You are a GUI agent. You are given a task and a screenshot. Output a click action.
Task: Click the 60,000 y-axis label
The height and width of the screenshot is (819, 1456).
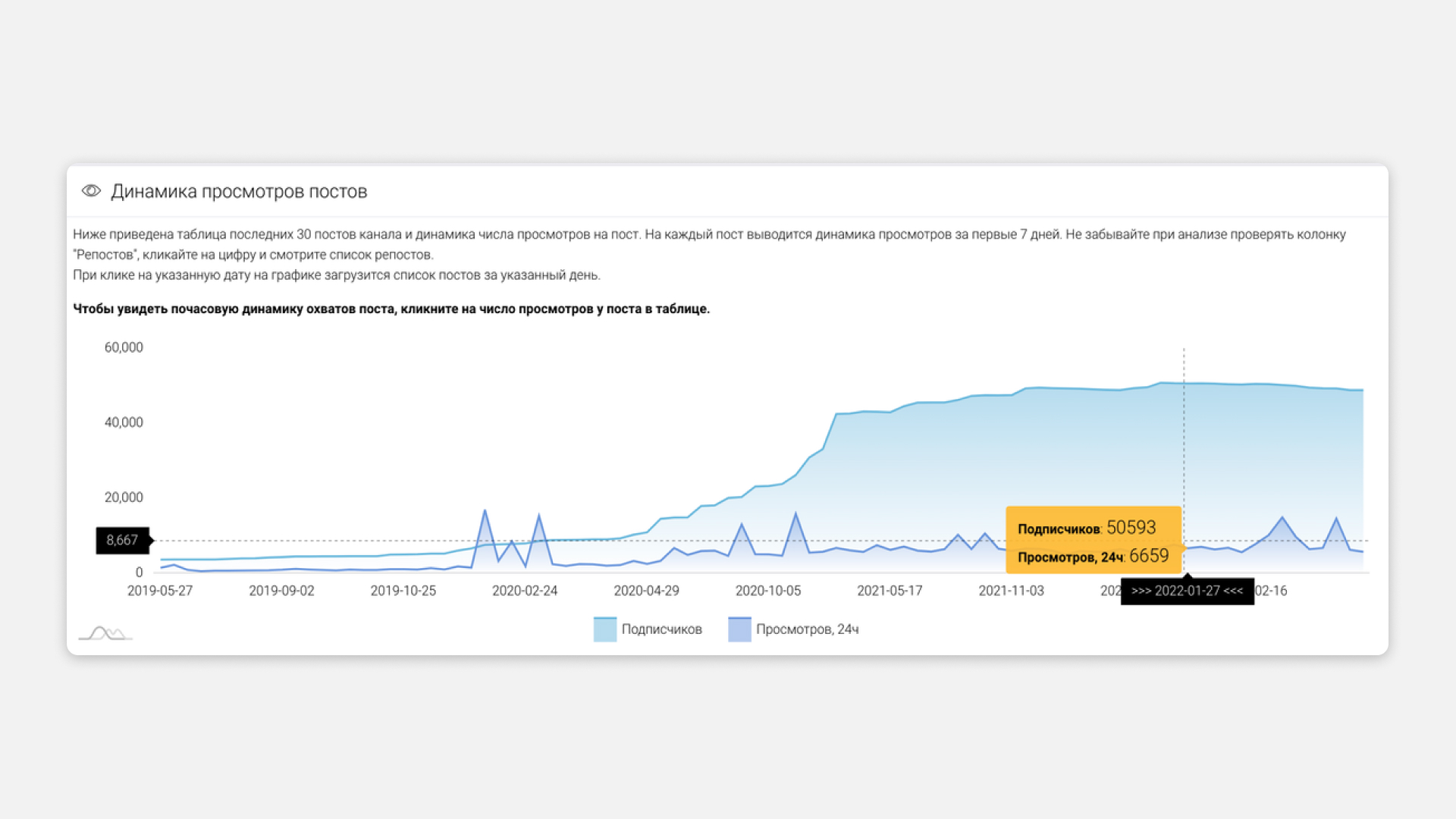(124, 347)
